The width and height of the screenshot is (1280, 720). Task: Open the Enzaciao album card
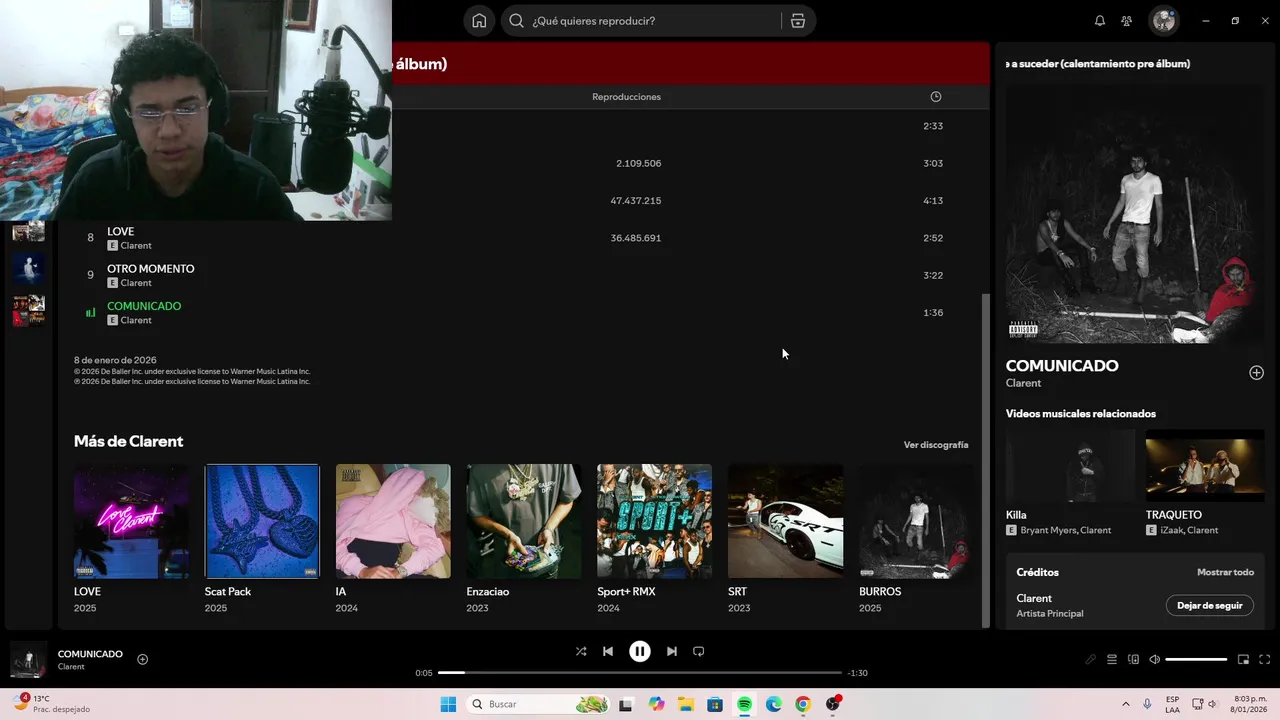pos(524,538)
